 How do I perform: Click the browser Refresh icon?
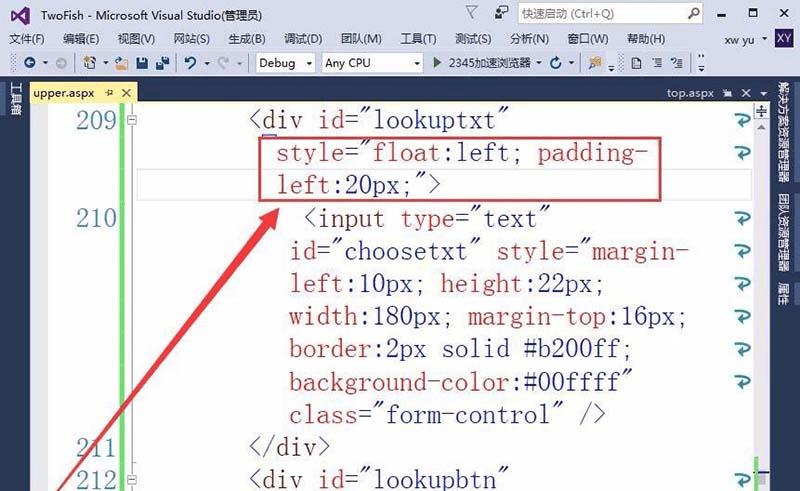point(556,63)
